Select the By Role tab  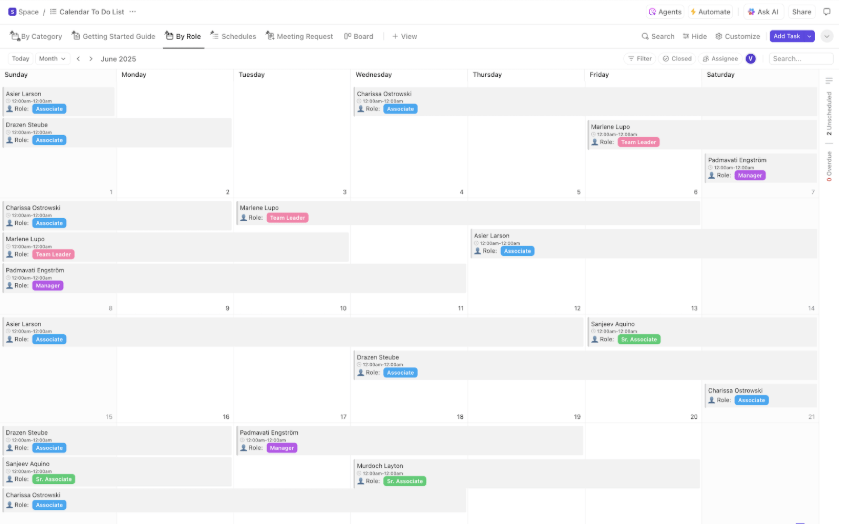click(x=183, y=36)
